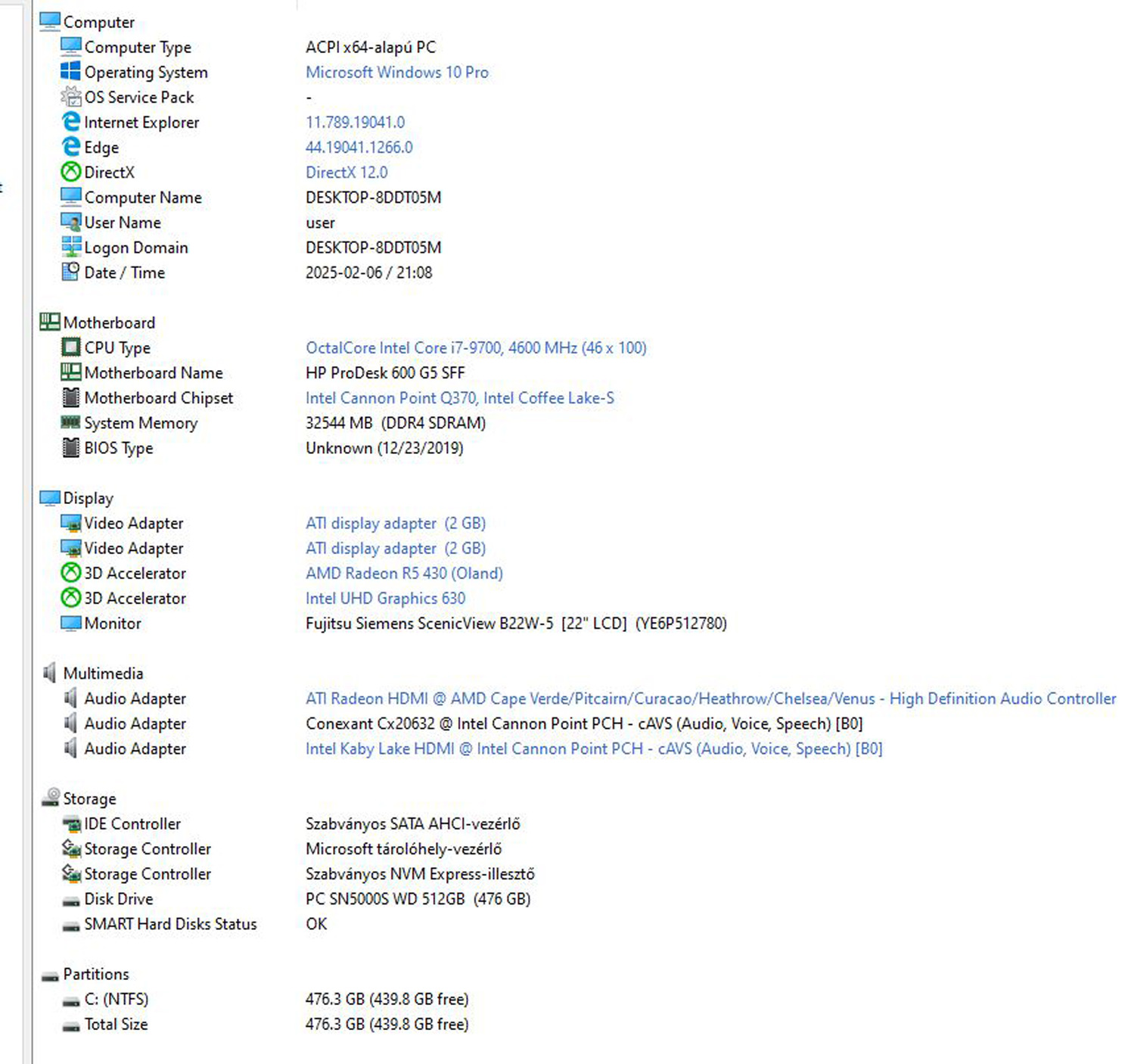Click the IDE Controller icon
This screenshot has height=1064, width=1128.
coord(70,823)
